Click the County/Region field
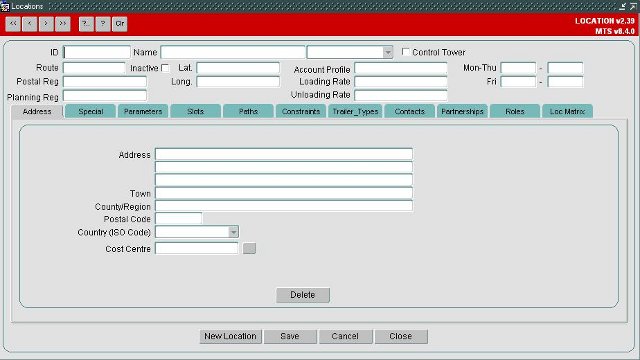The image size is (640, 360). click(284, 206)
